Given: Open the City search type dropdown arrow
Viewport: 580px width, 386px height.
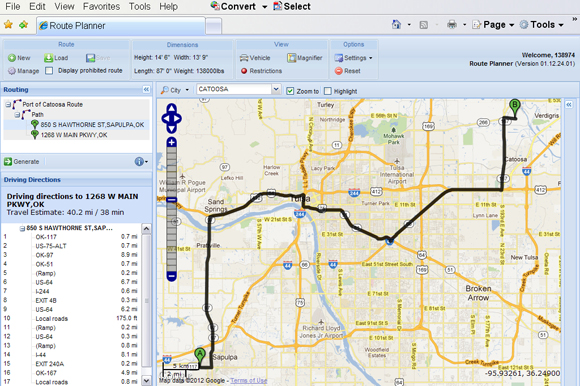Looking at the screenshot, I should coord(187,90).
